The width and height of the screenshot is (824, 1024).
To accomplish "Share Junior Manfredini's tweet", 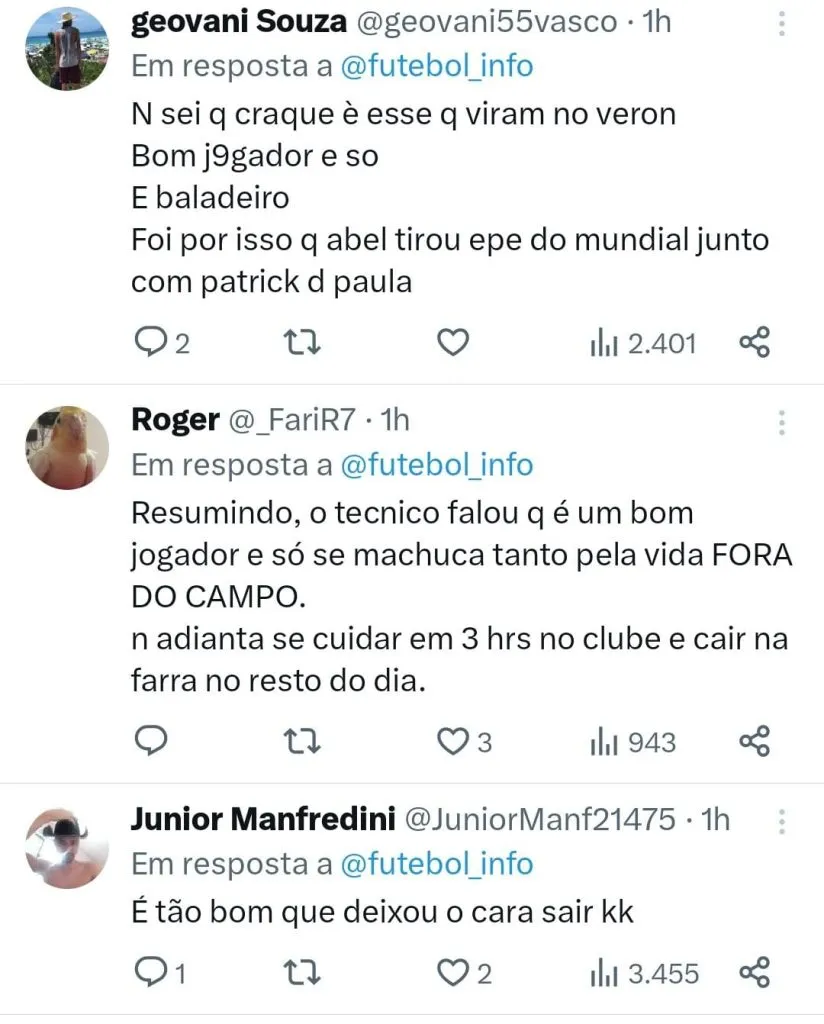I will click(x=755, y=972).
